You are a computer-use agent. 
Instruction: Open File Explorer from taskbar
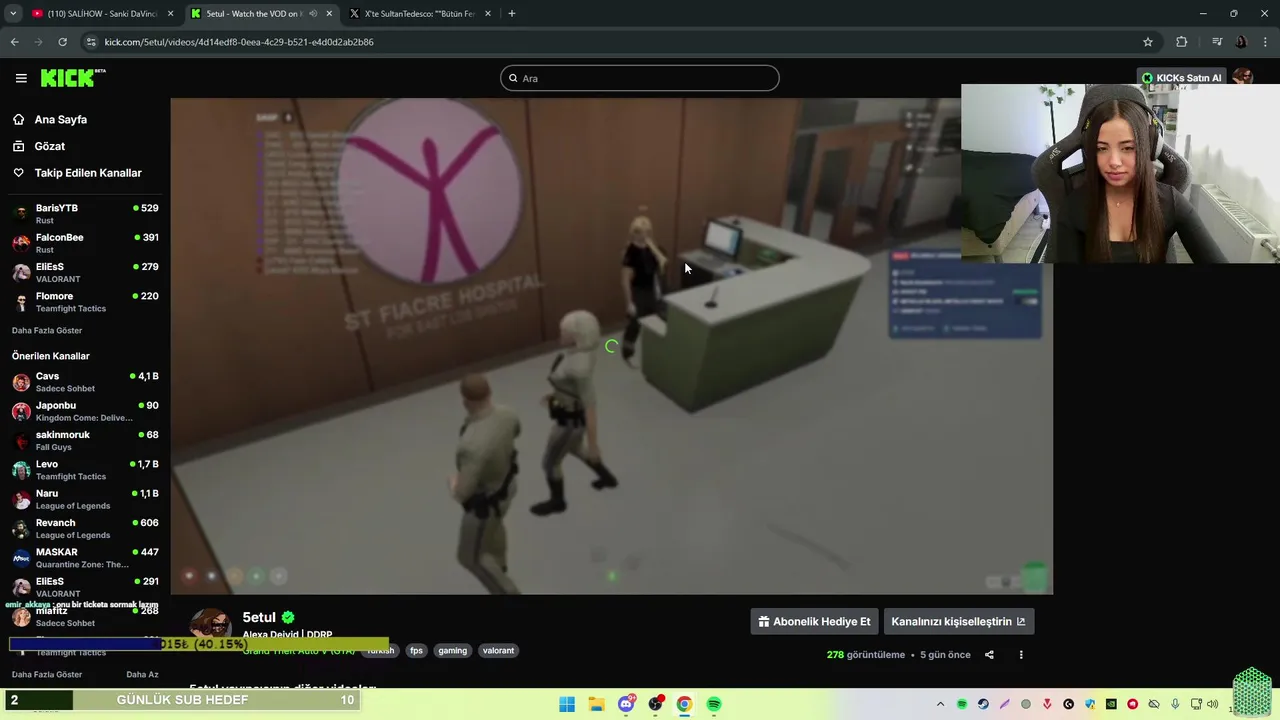(596, 704)
